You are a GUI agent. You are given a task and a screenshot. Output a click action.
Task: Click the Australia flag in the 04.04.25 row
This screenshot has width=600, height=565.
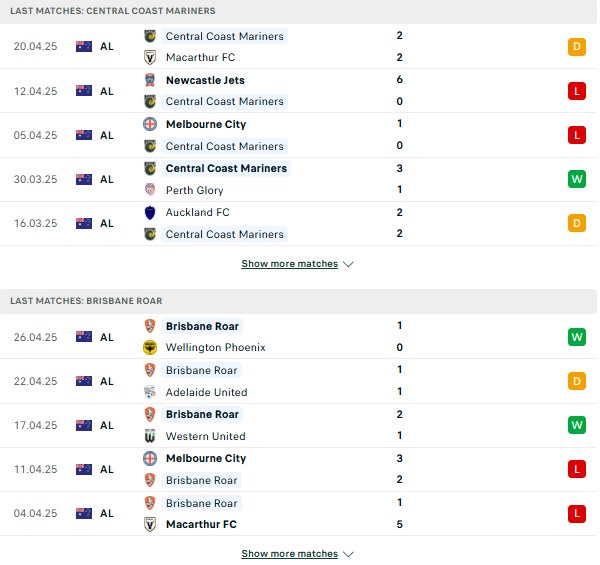click(84, 513)
